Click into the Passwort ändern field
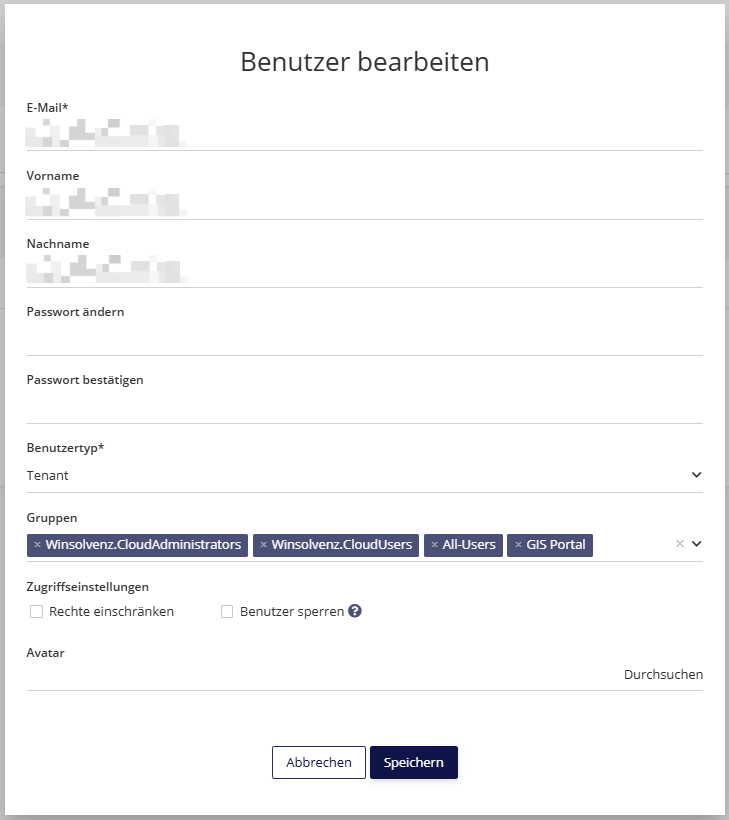Viewport: 729px width, 820px height. point(364,339)
